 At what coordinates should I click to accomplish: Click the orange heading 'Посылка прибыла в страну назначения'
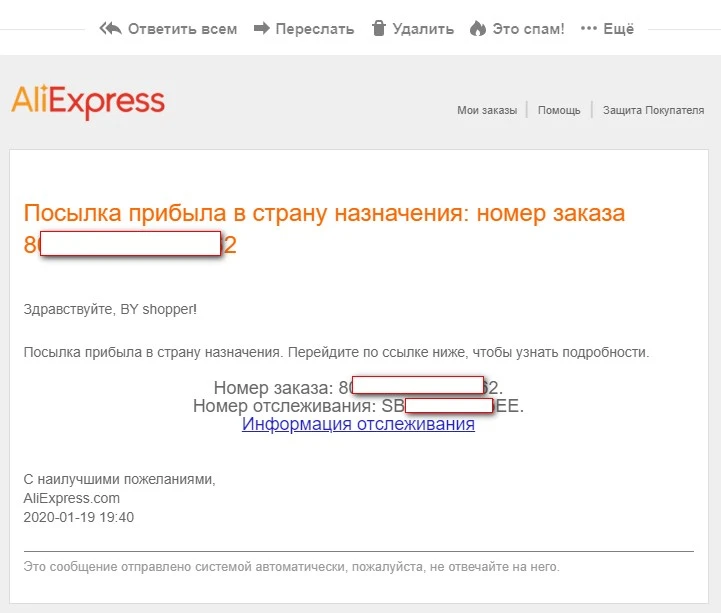pos(245,213)
